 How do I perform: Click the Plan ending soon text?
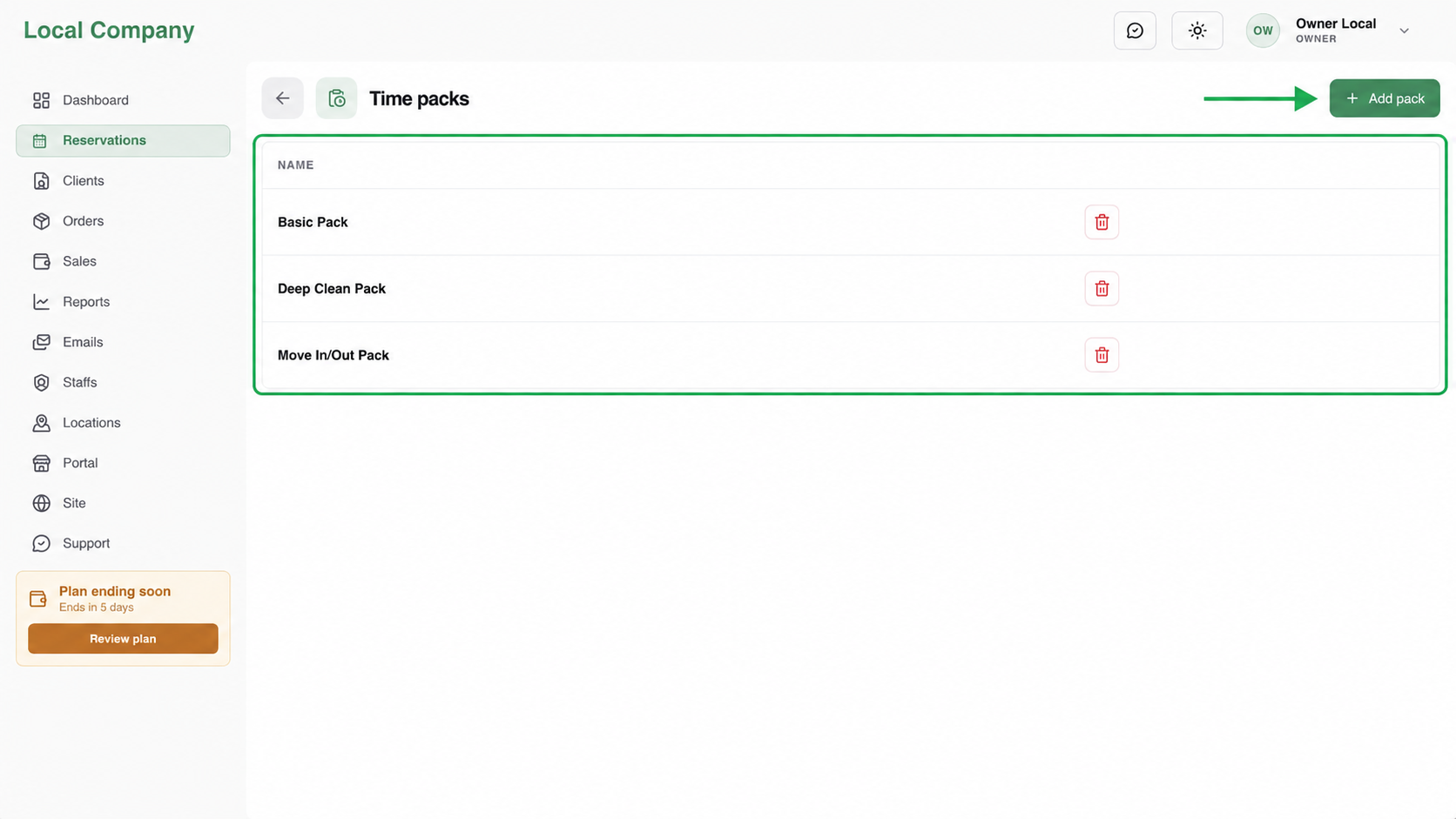coord(115,591)
